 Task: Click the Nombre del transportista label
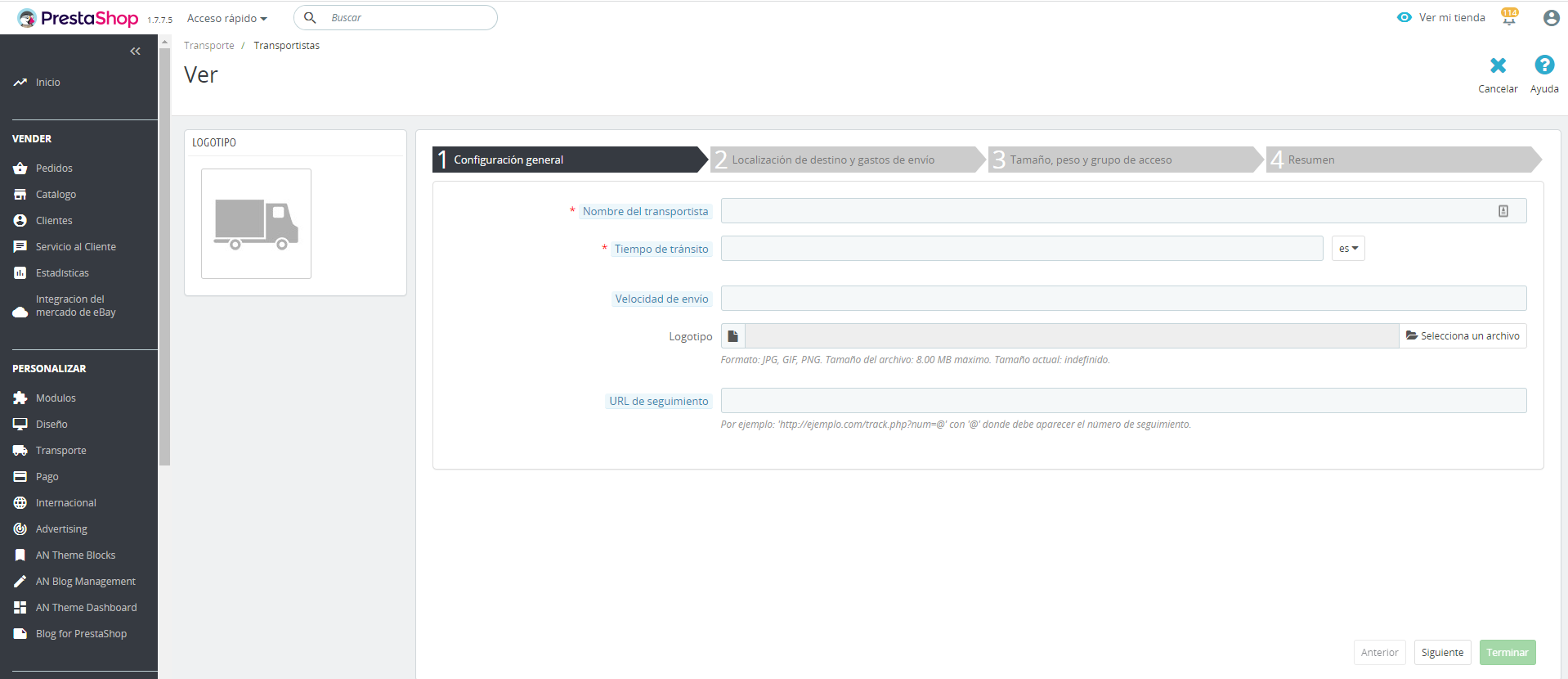point(645,212)
